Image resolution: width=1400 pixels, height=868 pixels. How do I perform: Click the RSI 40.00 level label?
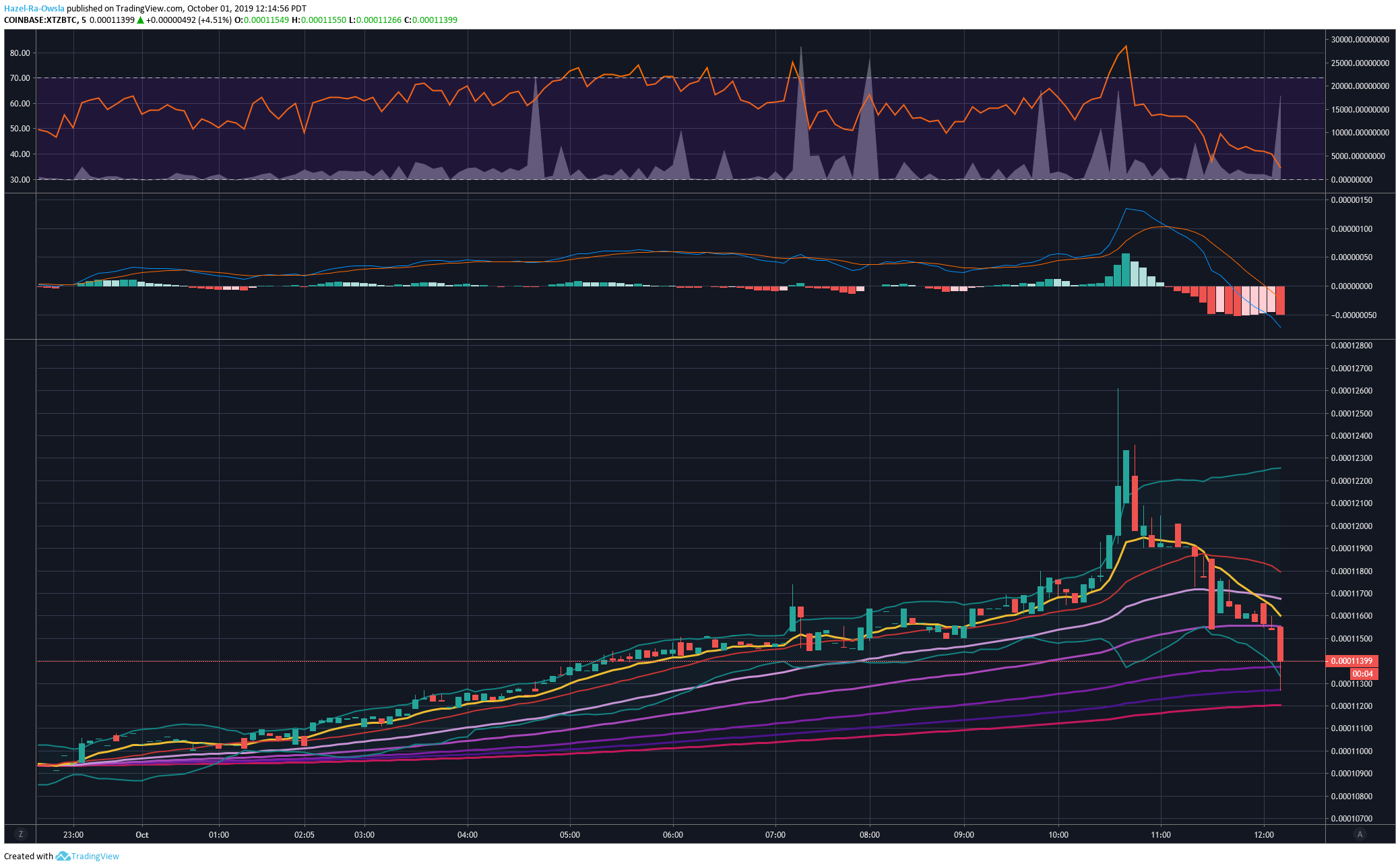(20, 154)
